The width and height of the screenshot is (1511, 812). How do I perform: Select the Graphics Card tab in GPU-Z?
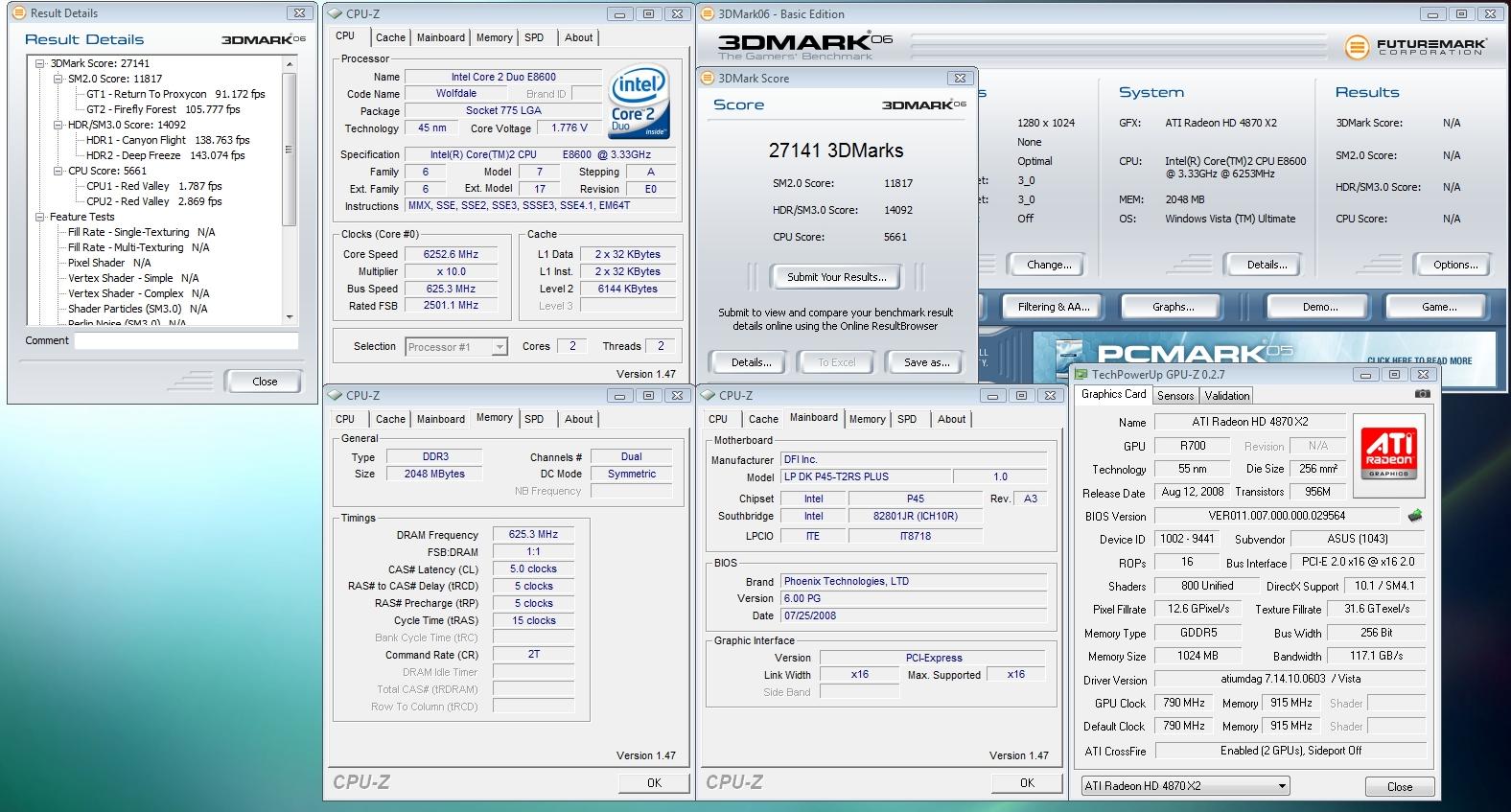[1113, 394]
